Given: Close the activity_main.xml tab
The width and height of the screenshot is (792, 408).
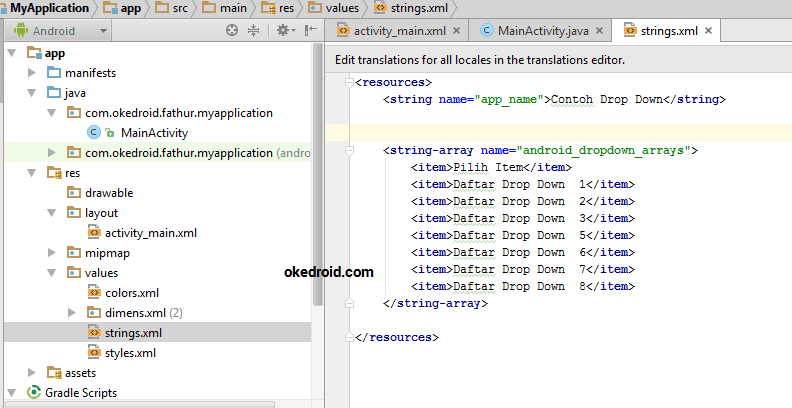Looking at the screenshot, I should [456, 31].
